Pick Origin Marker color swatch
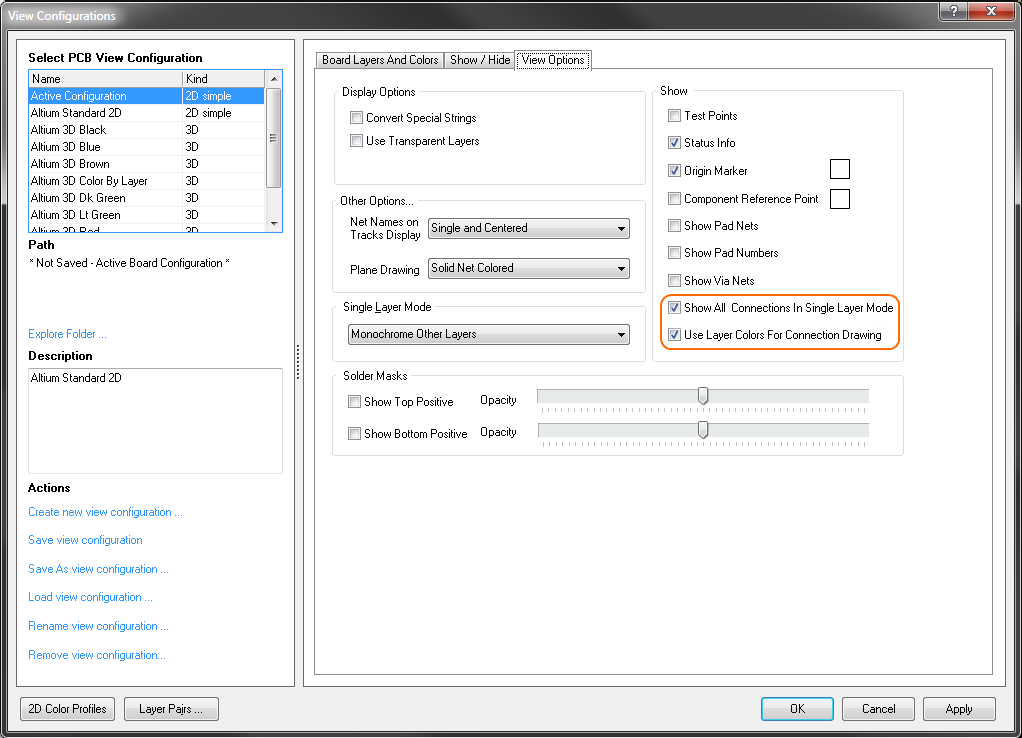 click(840, 169)
